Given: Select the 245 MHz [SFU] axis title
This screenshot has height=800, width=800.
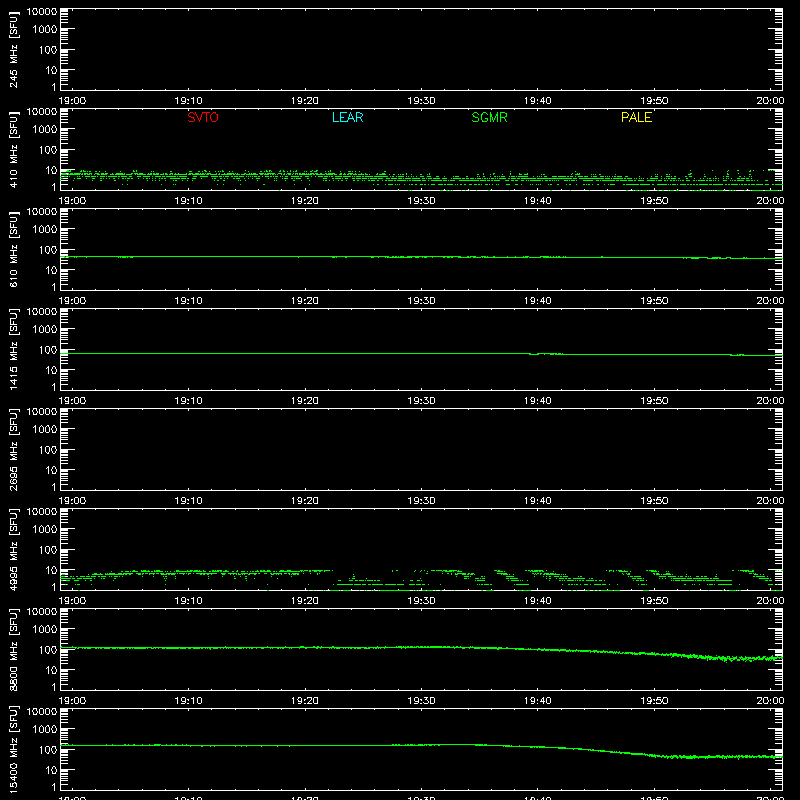Looking at the screenshot, I should tap(13, 50).
